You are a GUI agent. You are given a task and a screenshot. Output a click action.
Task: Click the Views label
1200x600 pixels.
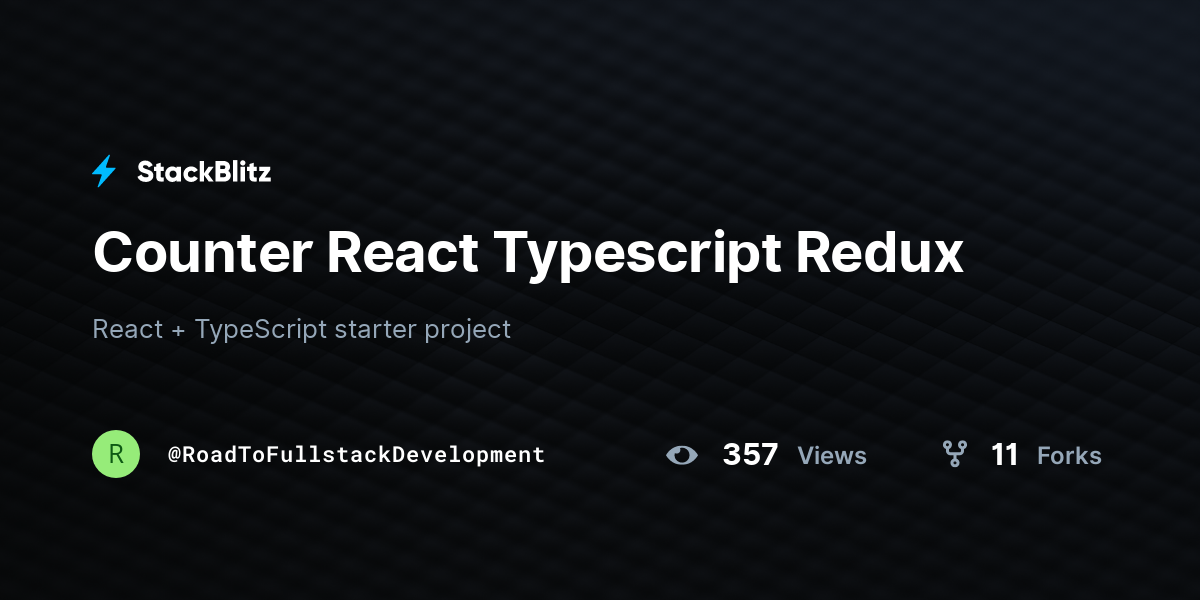pos(832,456)
